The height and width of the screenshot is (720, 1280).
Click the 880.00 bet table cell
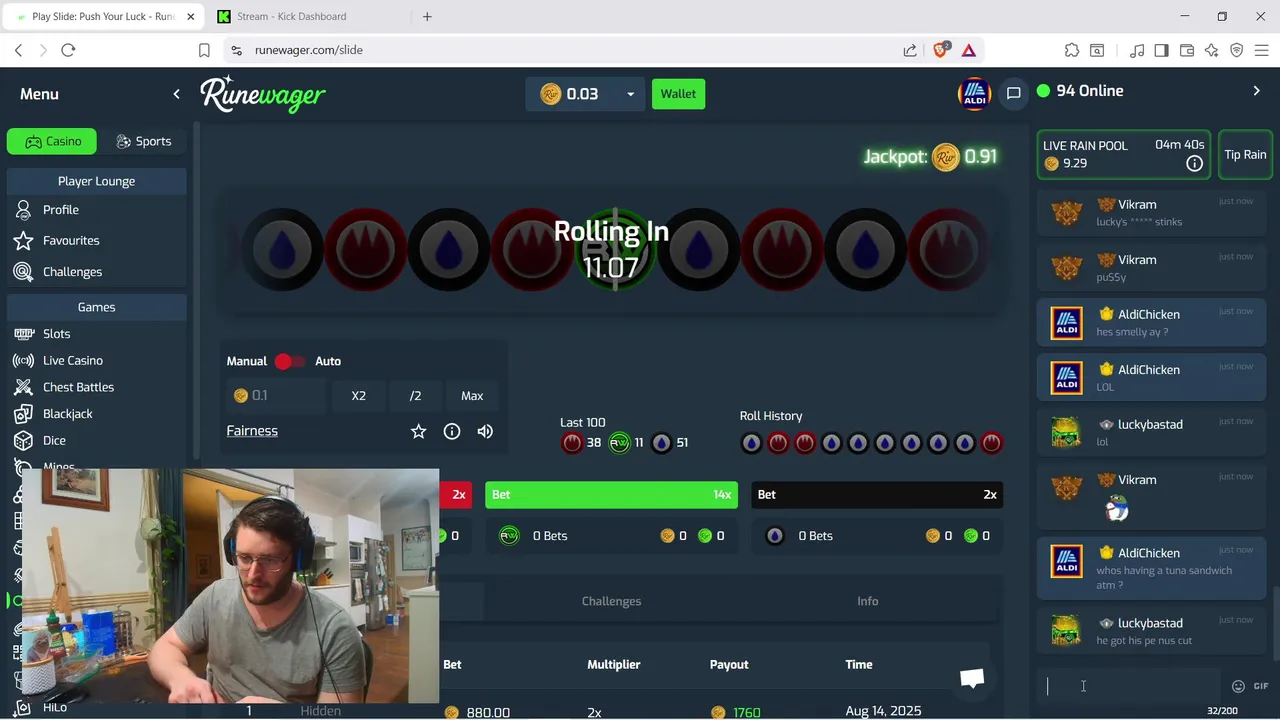(478, 712)
